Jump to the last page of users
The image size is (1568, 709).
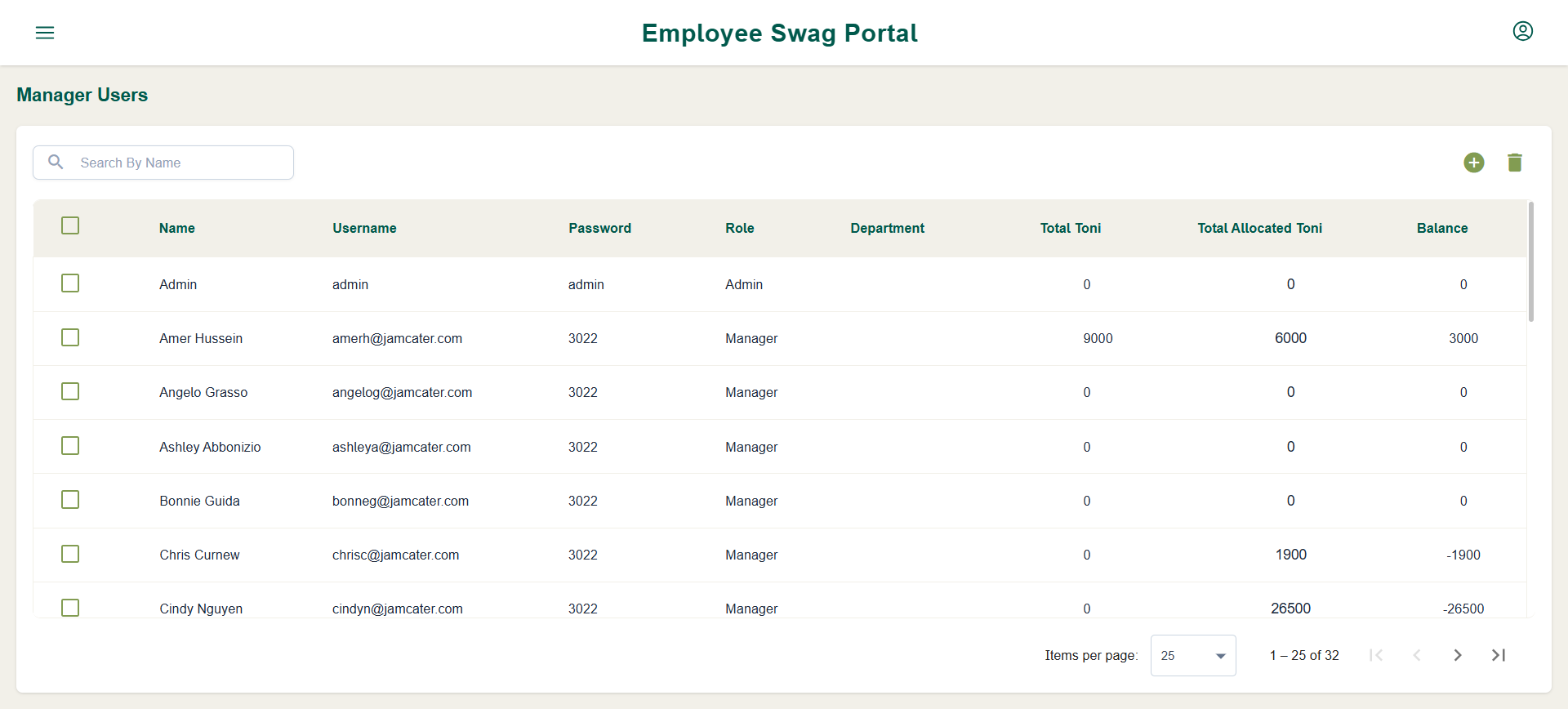[x=1499, y=655]
